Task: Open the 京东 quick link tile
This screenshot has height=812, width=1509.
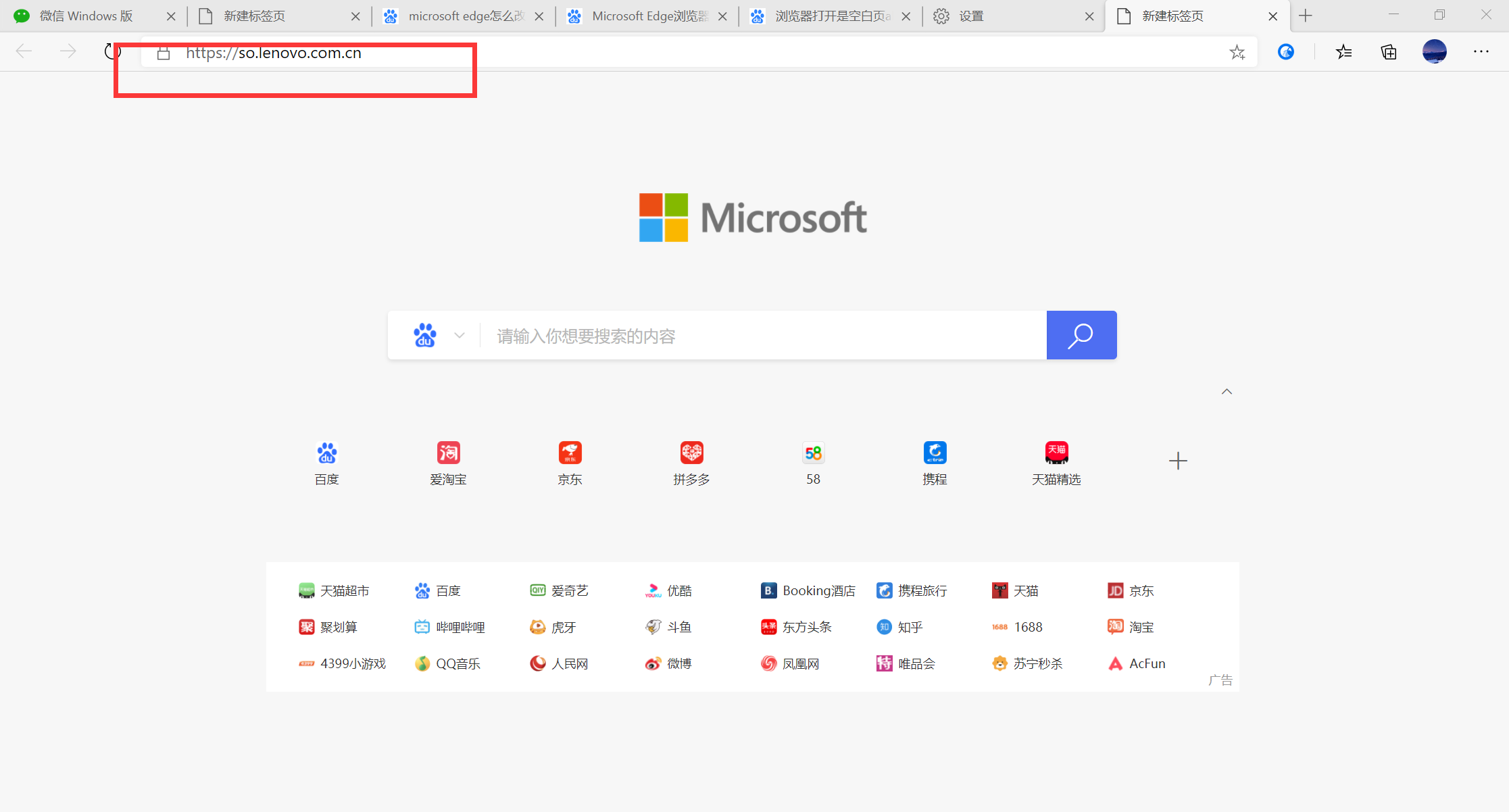Action: coord(570,463)
